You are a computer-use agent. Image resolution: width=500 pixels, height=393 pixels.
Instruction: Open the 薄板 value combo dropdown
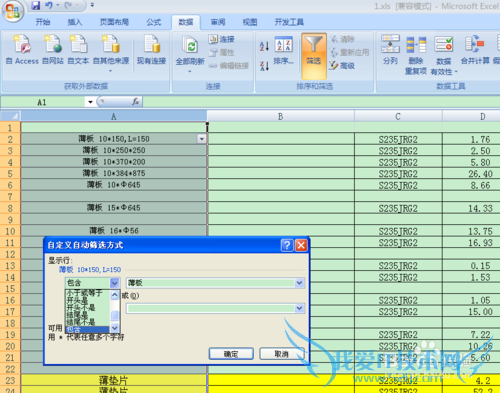(299, 283)
